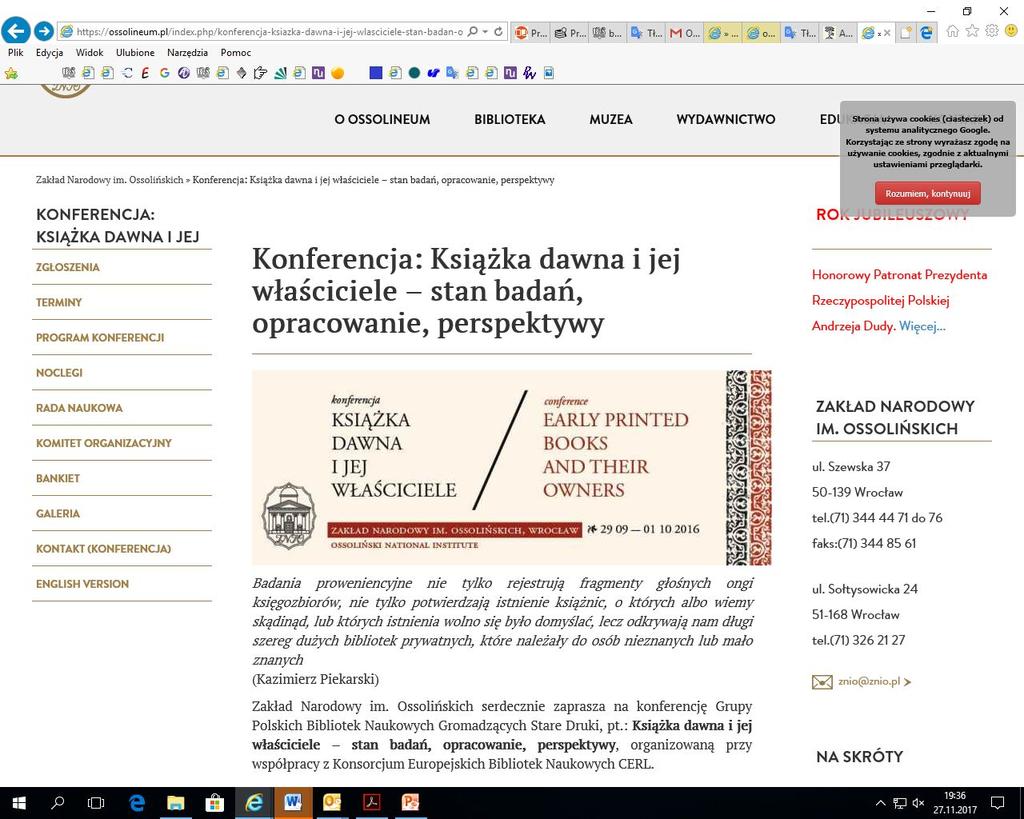Open the MUZEA navigation item
Screen dimensions: 1024x819
[x=611, y=120]
